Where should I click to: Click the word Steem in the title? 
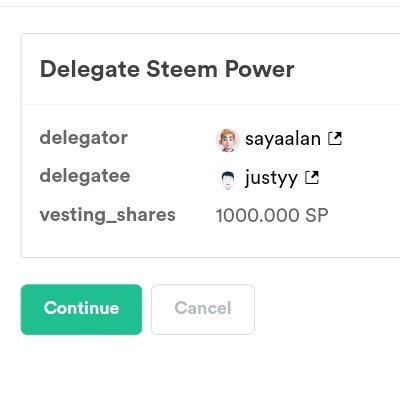click(182, 69)
